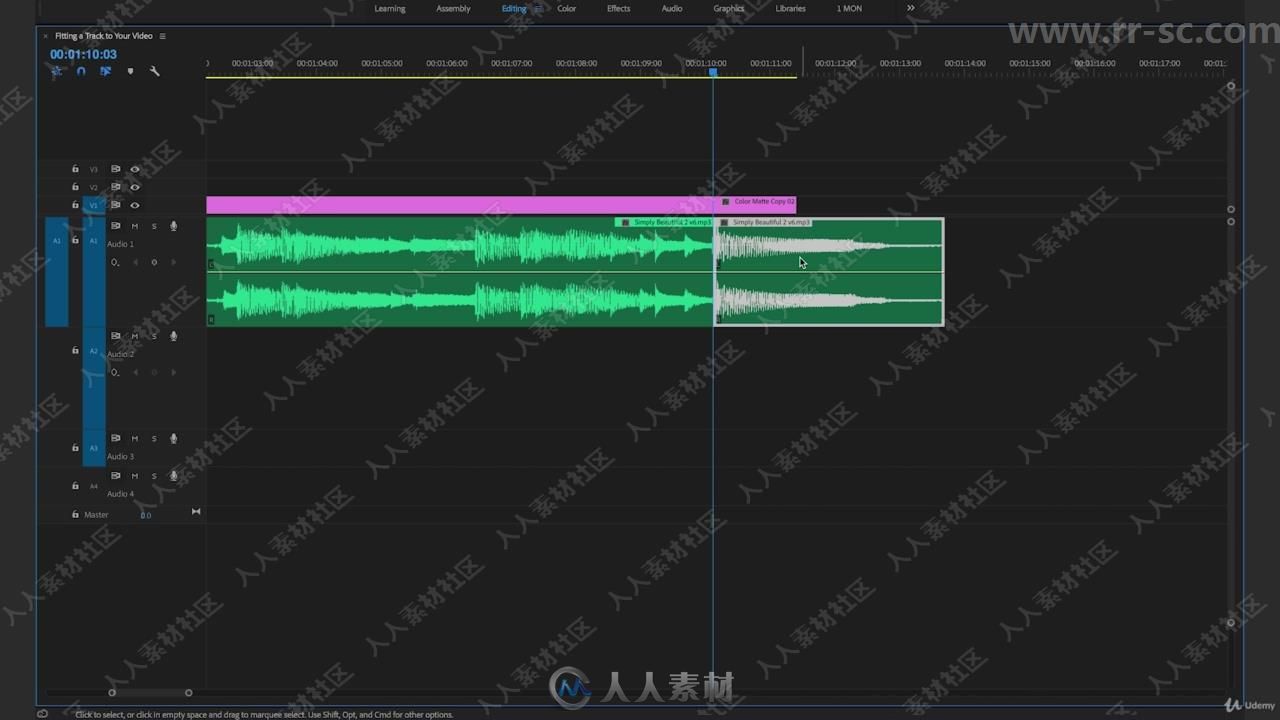1280x720 pixels.
Task: Solo the Audio 1 track
Action: (x=154, y=226)
